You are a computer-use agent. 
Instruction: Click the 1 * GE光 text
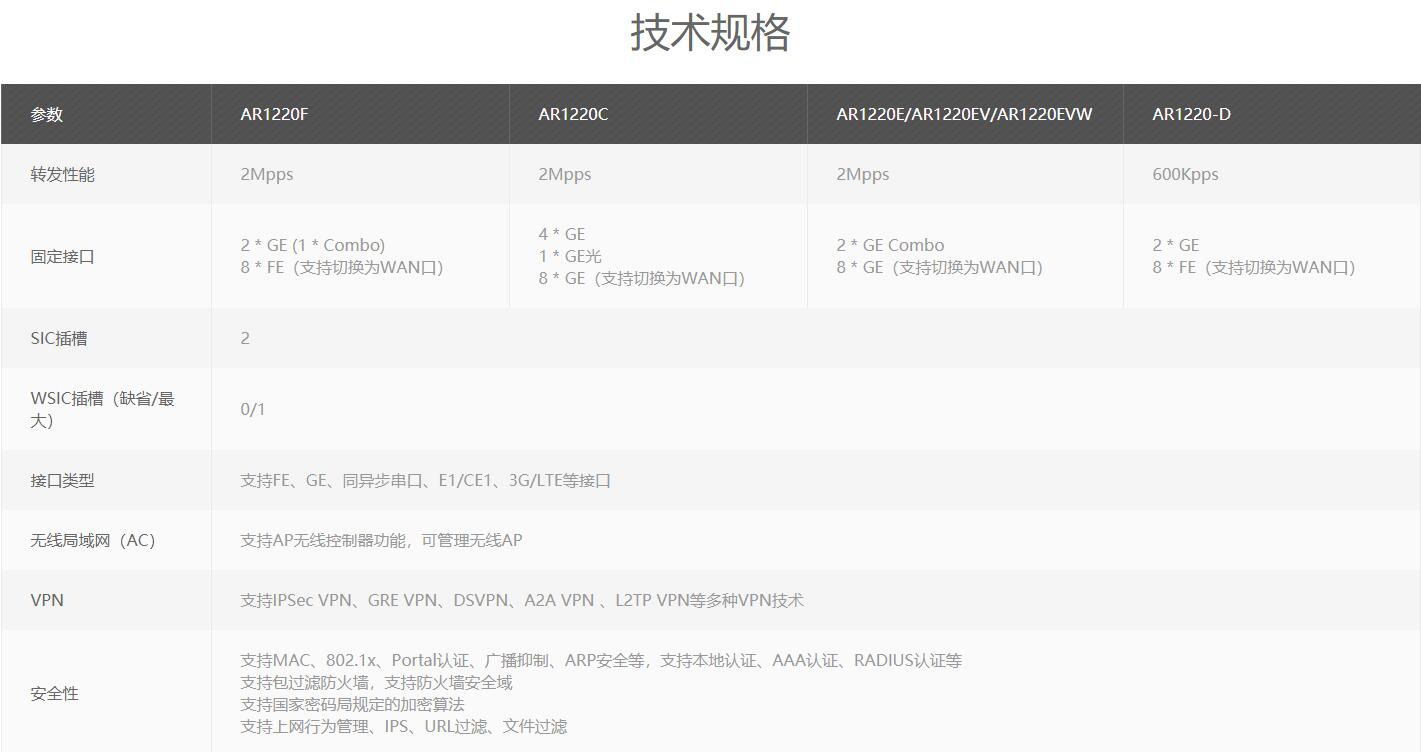pyautogui.click(x=570, y=256)
